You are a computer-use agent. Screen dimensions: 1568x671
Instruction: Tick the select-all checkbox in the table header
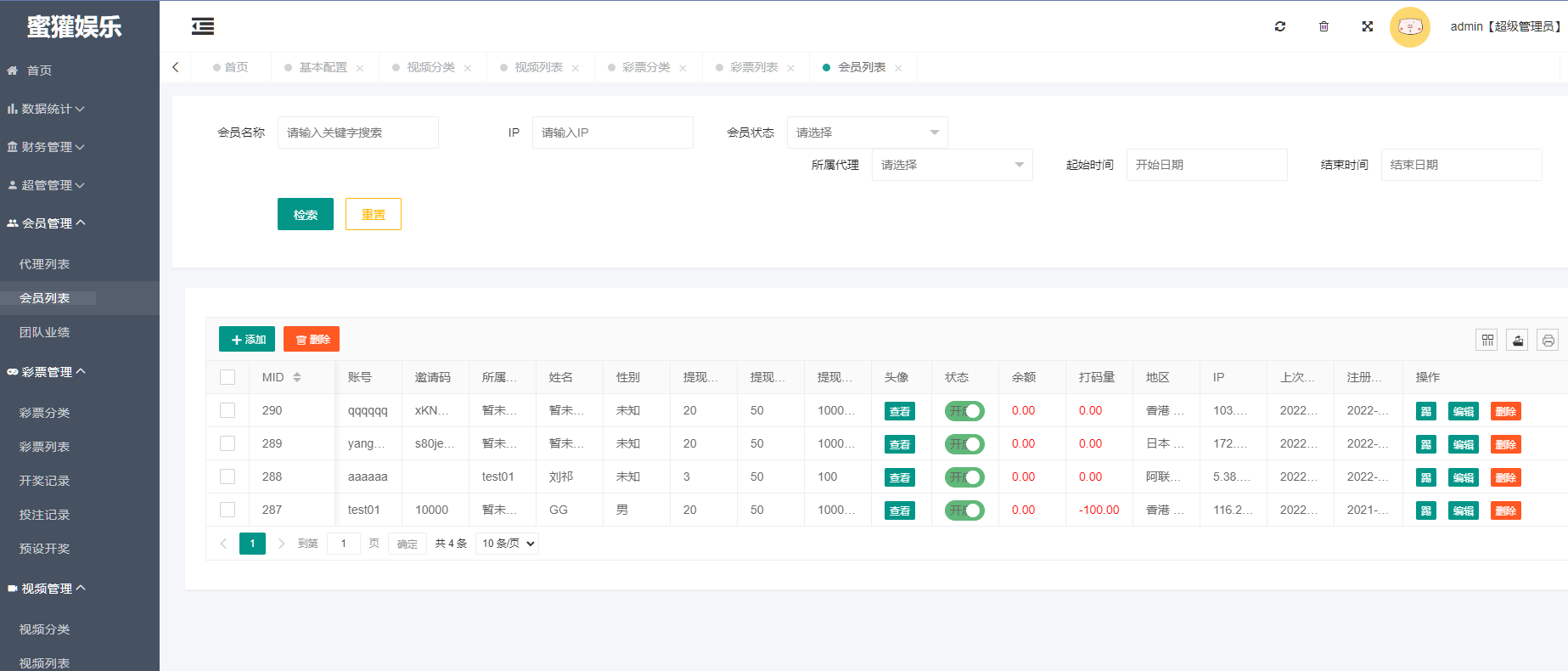click(x=228, y=377)
